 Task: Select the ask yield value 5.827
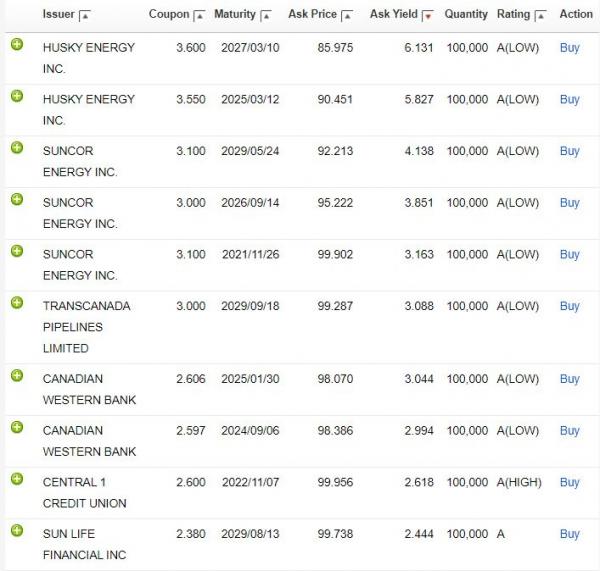(x=419, y=100)
